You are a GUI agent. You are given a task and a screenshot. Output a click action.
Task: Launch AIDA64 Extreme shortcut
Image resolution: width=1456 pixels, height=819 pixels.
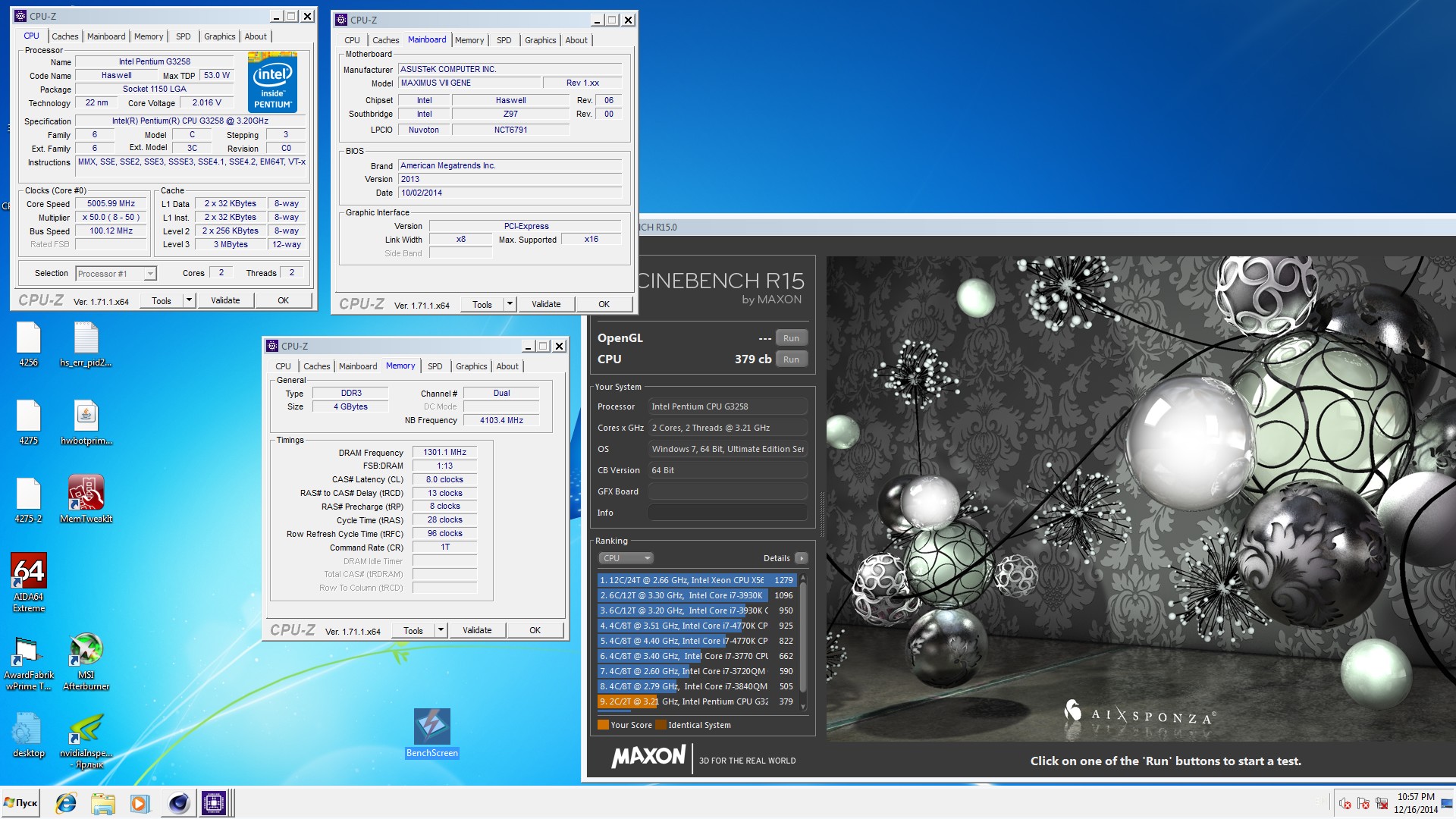point(29,582)
